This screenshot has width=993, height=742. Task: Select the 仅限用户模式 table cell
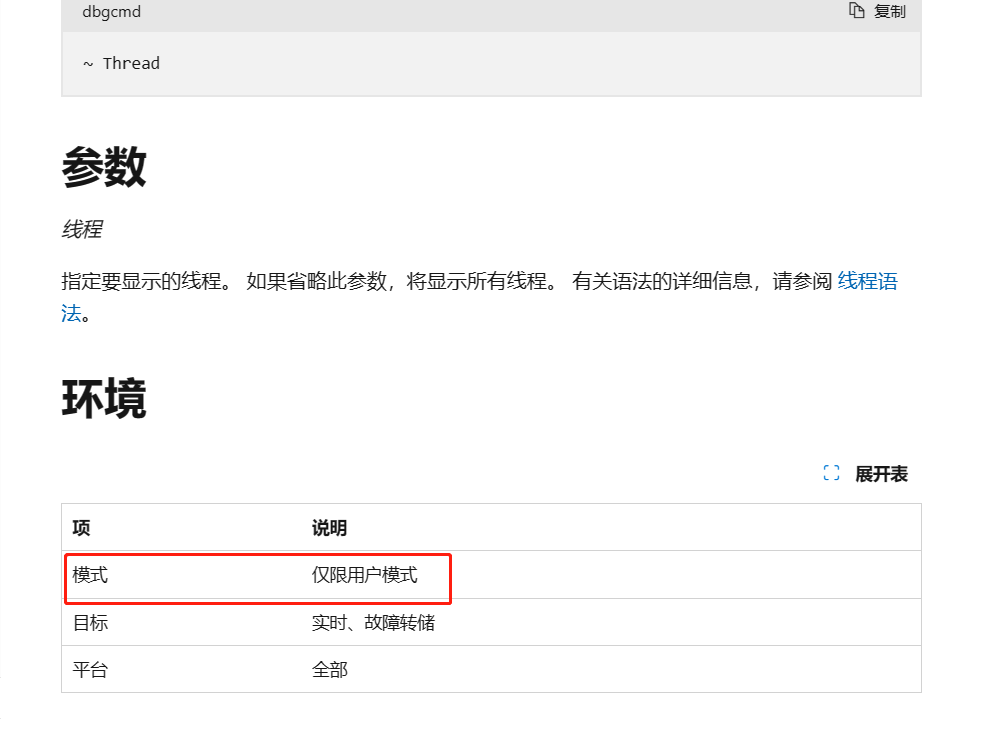(x=364, y=575)
